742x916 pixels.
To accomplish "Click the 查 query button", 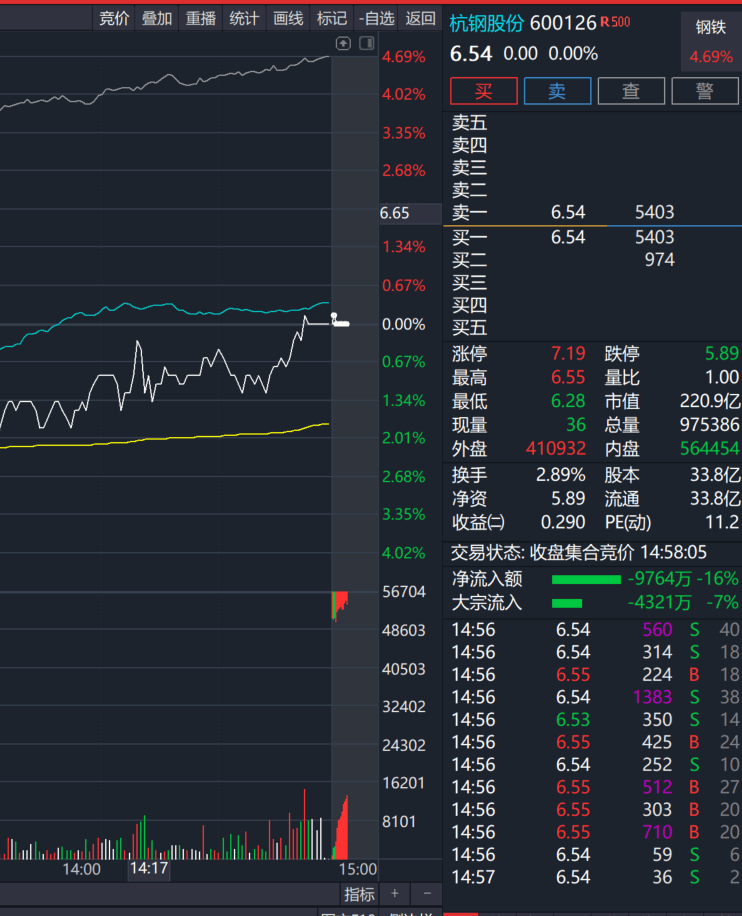I will (x=631, y=91).
